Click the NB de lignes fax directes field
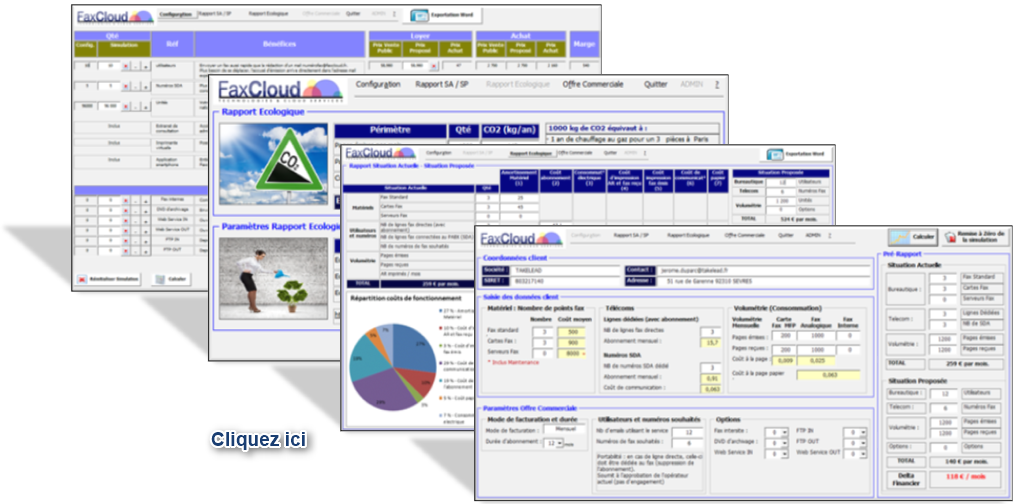The width and height of the screenshot is (1016, 504). click(x=711, y=332)
